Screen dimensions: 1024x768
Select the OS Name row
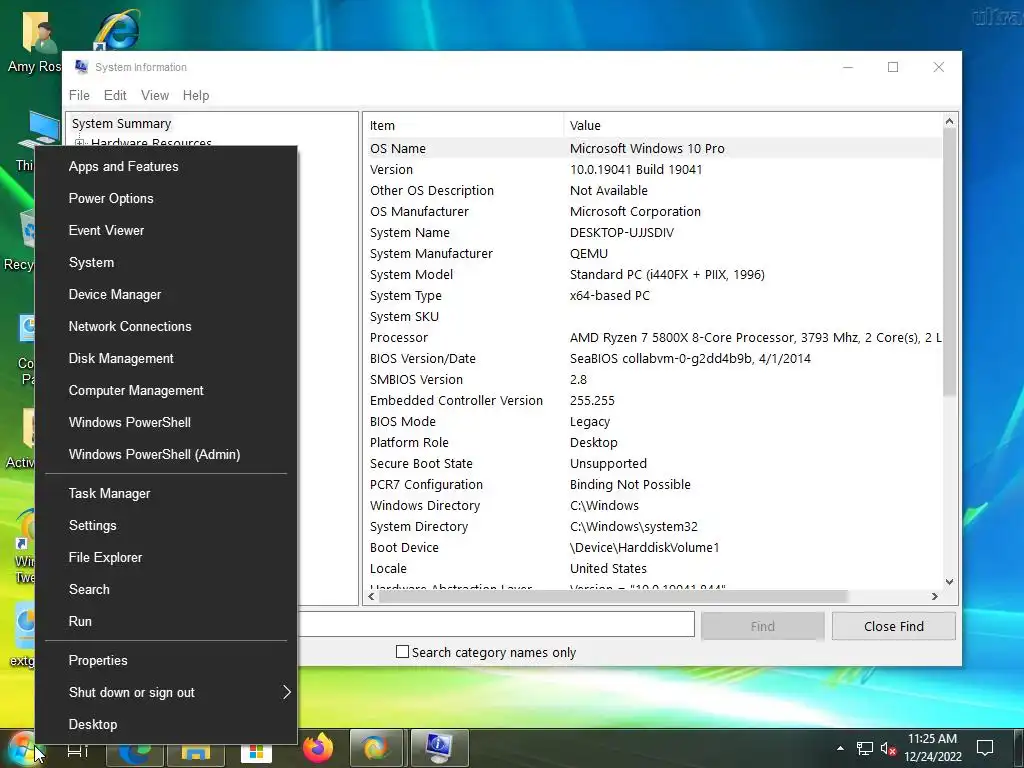pos(653,148)
